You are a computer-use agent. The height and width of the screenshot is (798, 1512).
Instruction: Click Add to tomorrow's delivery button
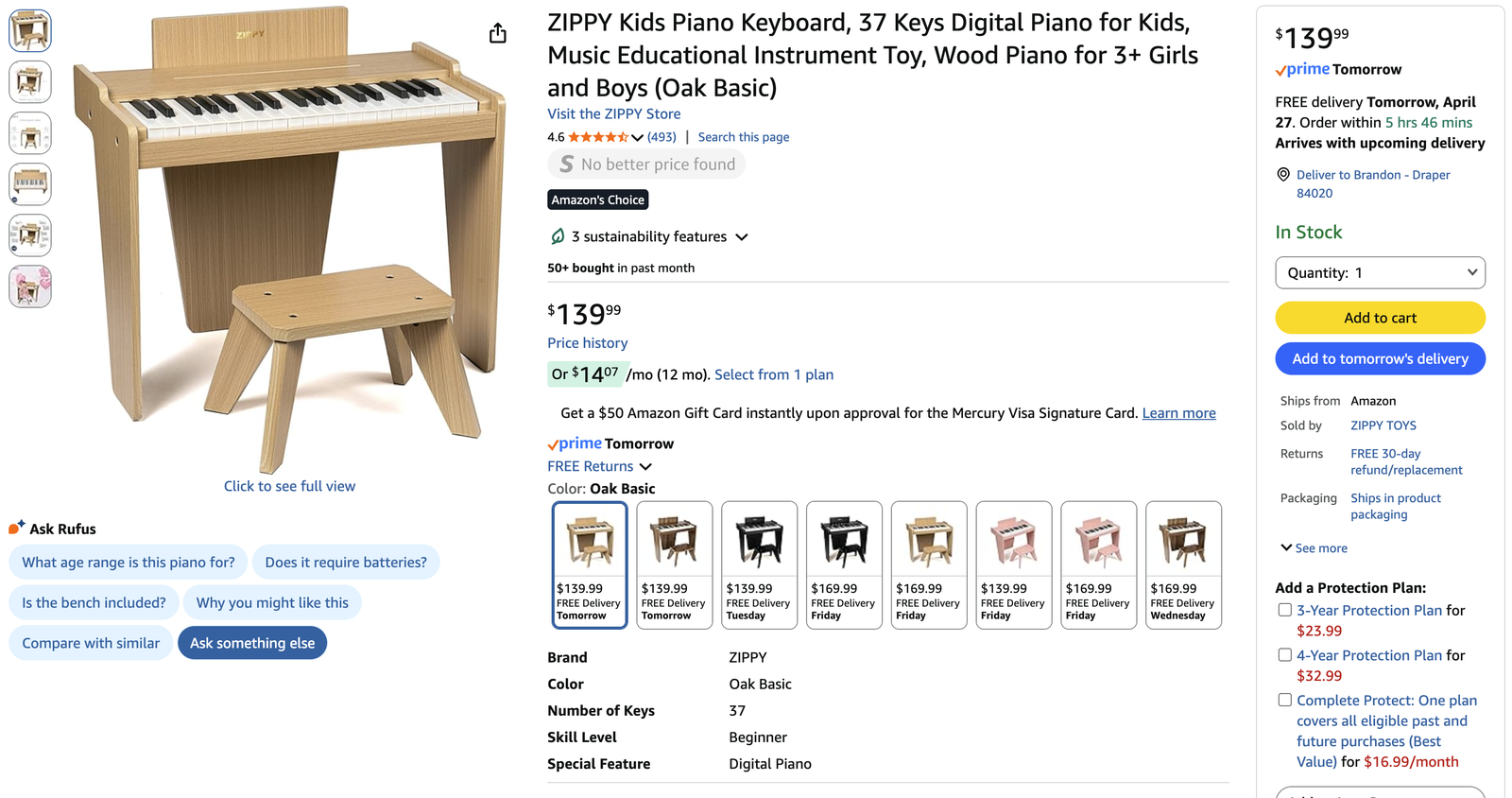pyautogui.click(x=1380, y=358)
